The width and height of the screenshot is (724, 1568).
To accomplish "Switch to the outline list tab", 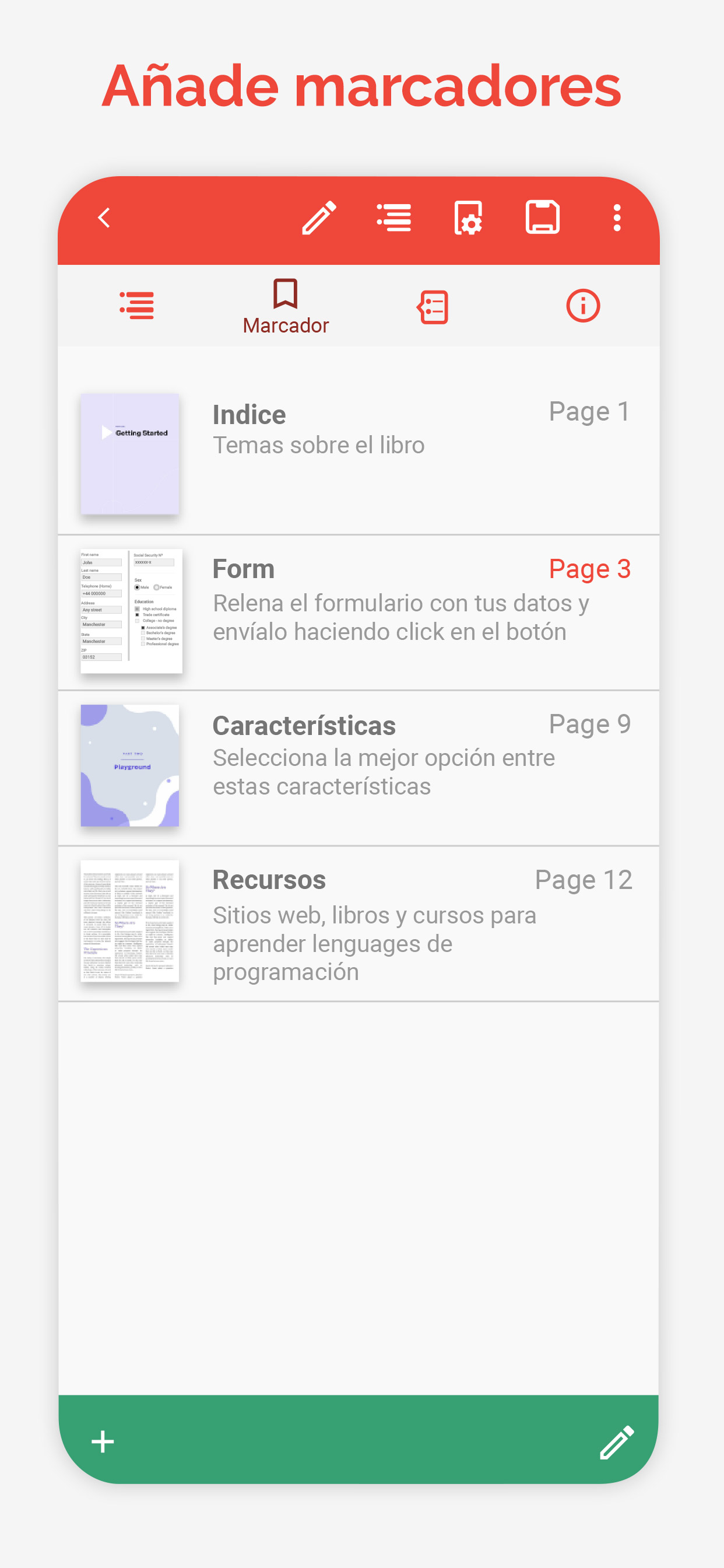I will pyautogui.click(x=136, y=305).
